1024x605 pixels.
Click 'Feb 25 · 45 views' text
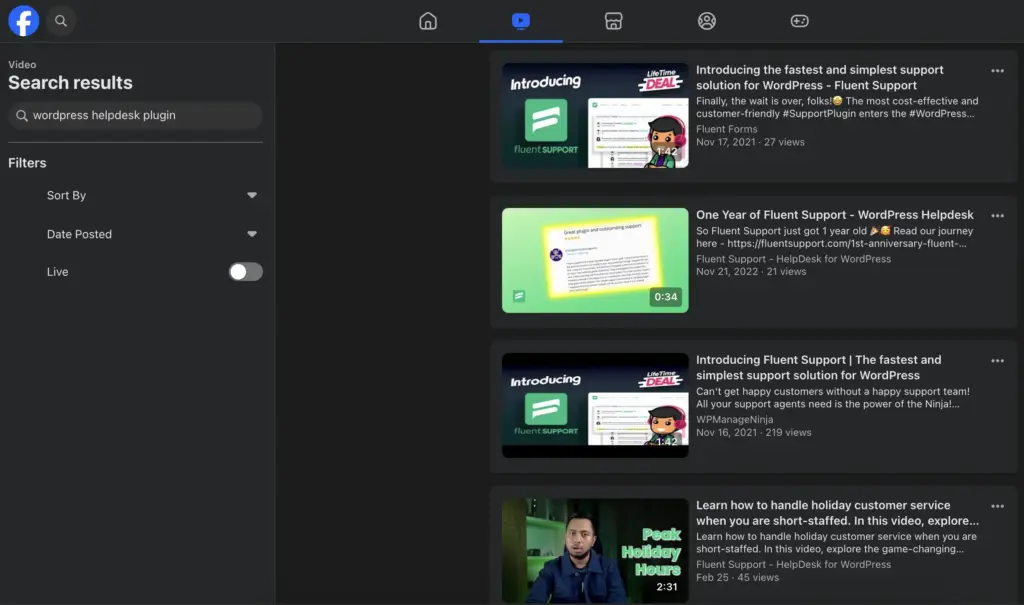(x=737, y=578)
